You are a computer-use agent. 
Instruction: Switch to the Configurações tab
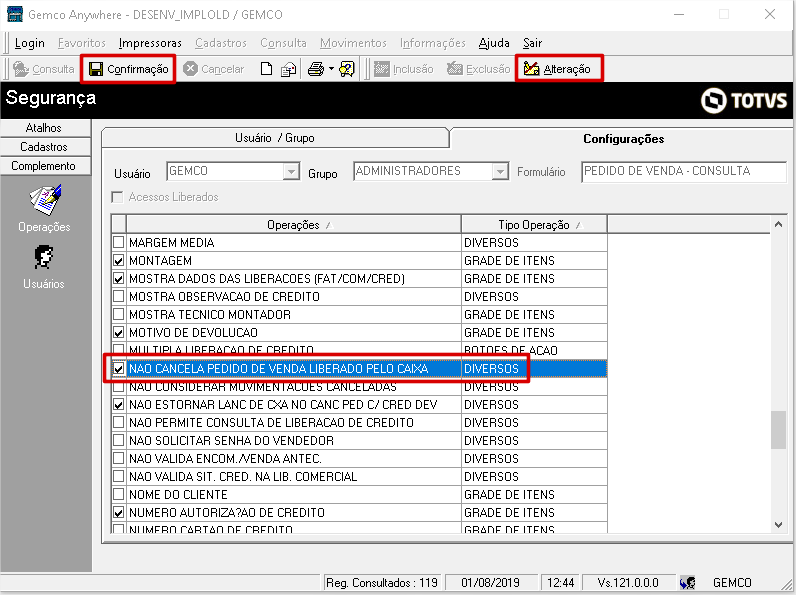pos(623,139)
